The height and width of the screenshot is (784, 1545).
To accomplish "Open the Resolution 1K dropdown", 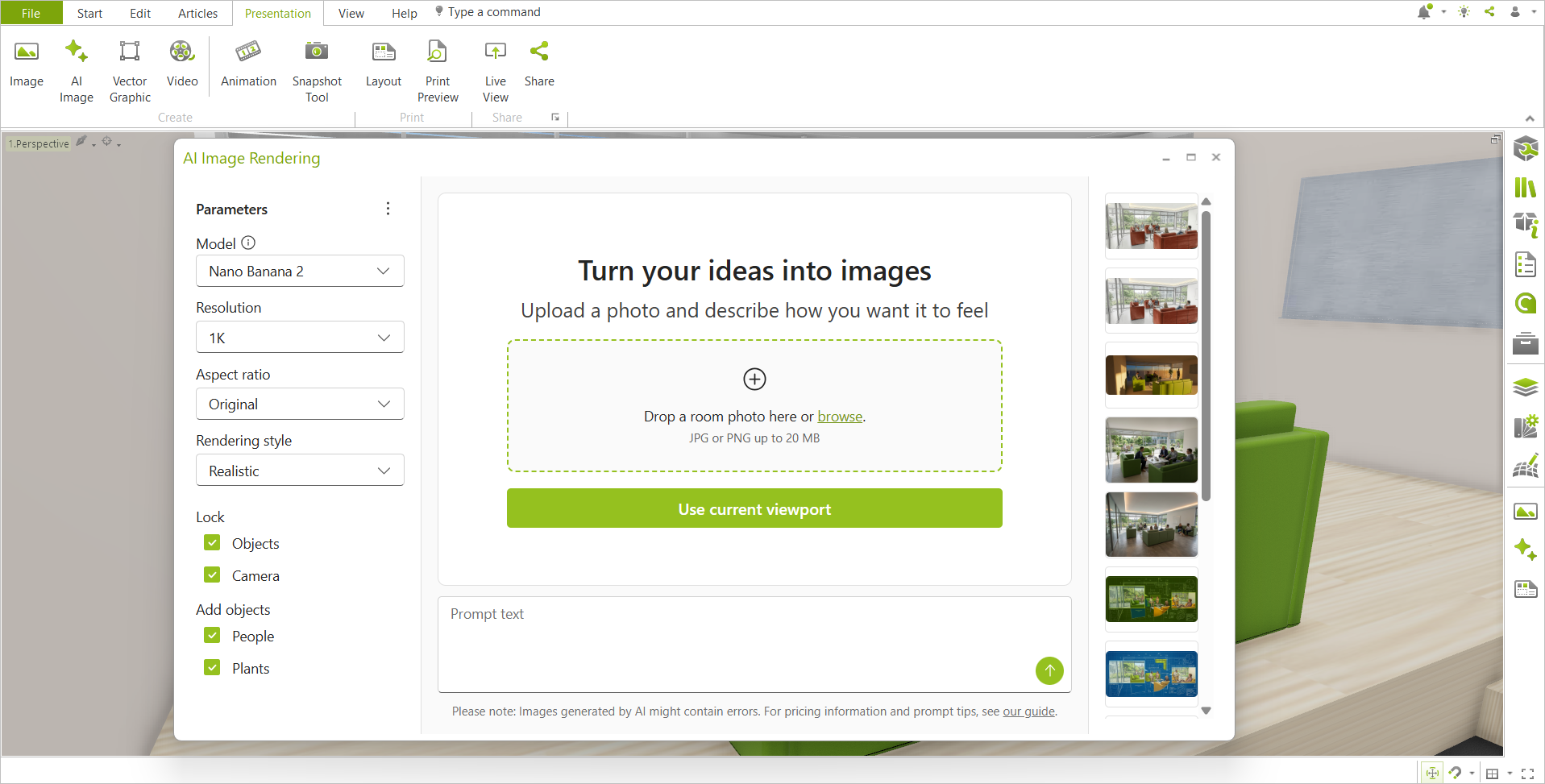I will [x=300, y=338].
